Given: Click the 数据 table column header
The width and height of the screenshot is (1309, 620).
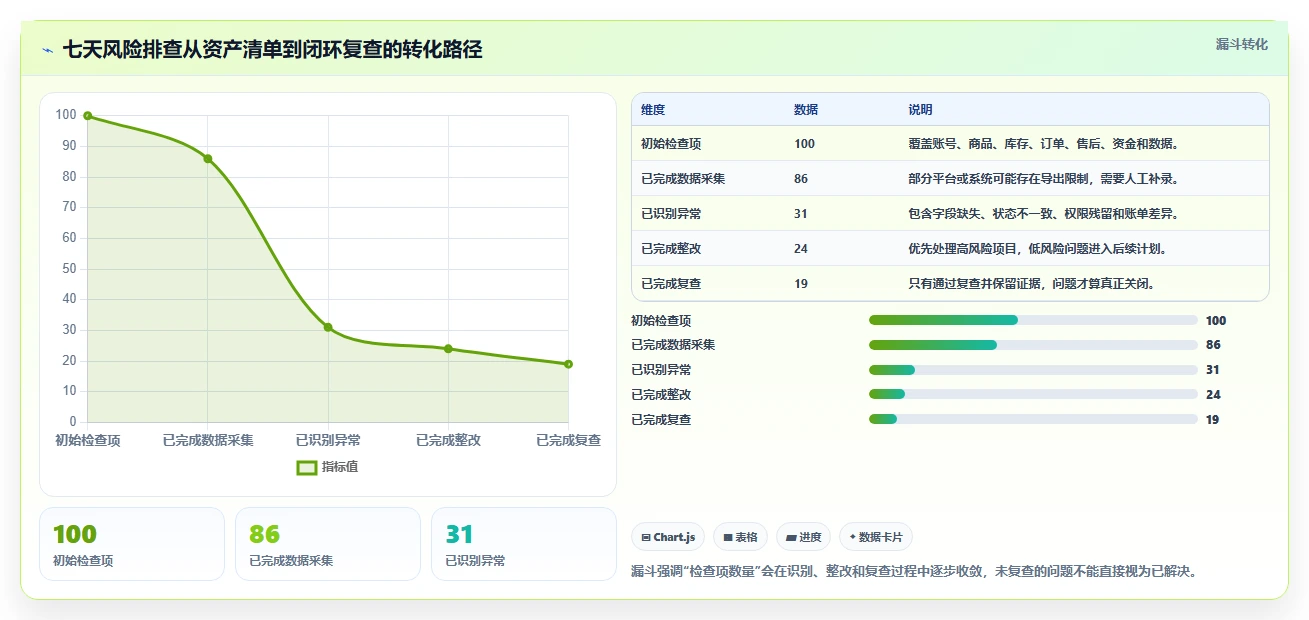Looking at the screenshot, I should click(806, 110).
